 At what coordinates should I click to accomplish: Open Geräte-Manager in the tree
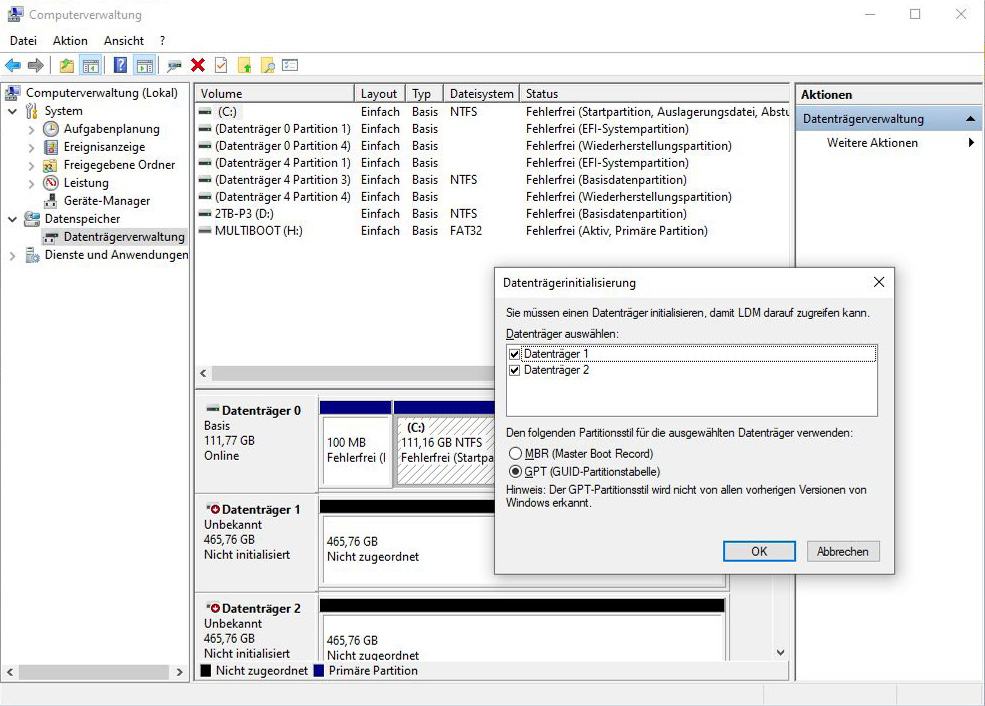coord(106,201)
